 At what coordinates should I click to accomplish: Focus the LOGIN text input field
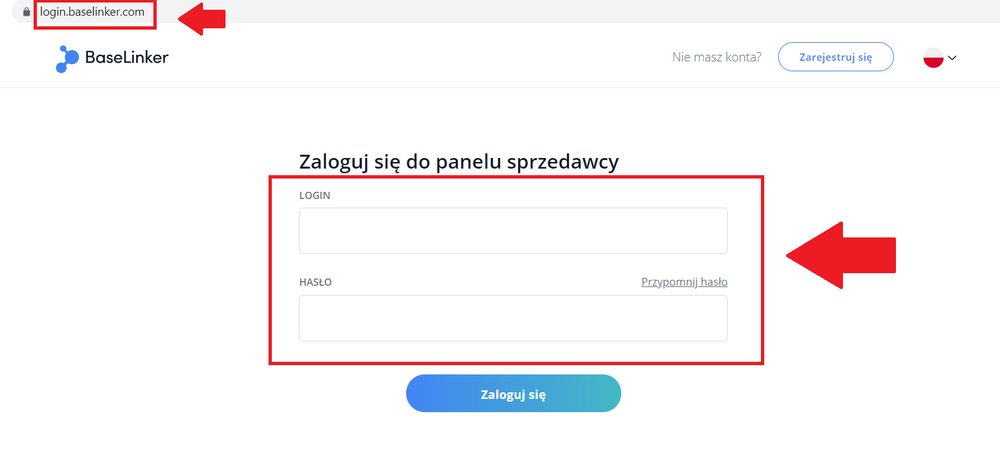[513, 230]
